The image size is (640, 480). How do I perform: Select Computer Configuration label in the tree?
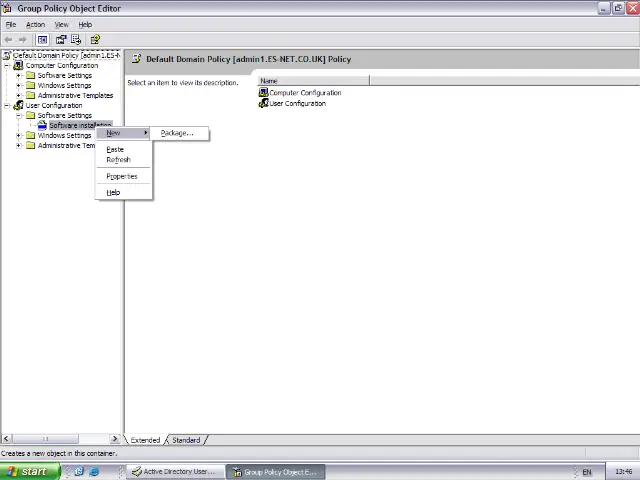(62, 65)
